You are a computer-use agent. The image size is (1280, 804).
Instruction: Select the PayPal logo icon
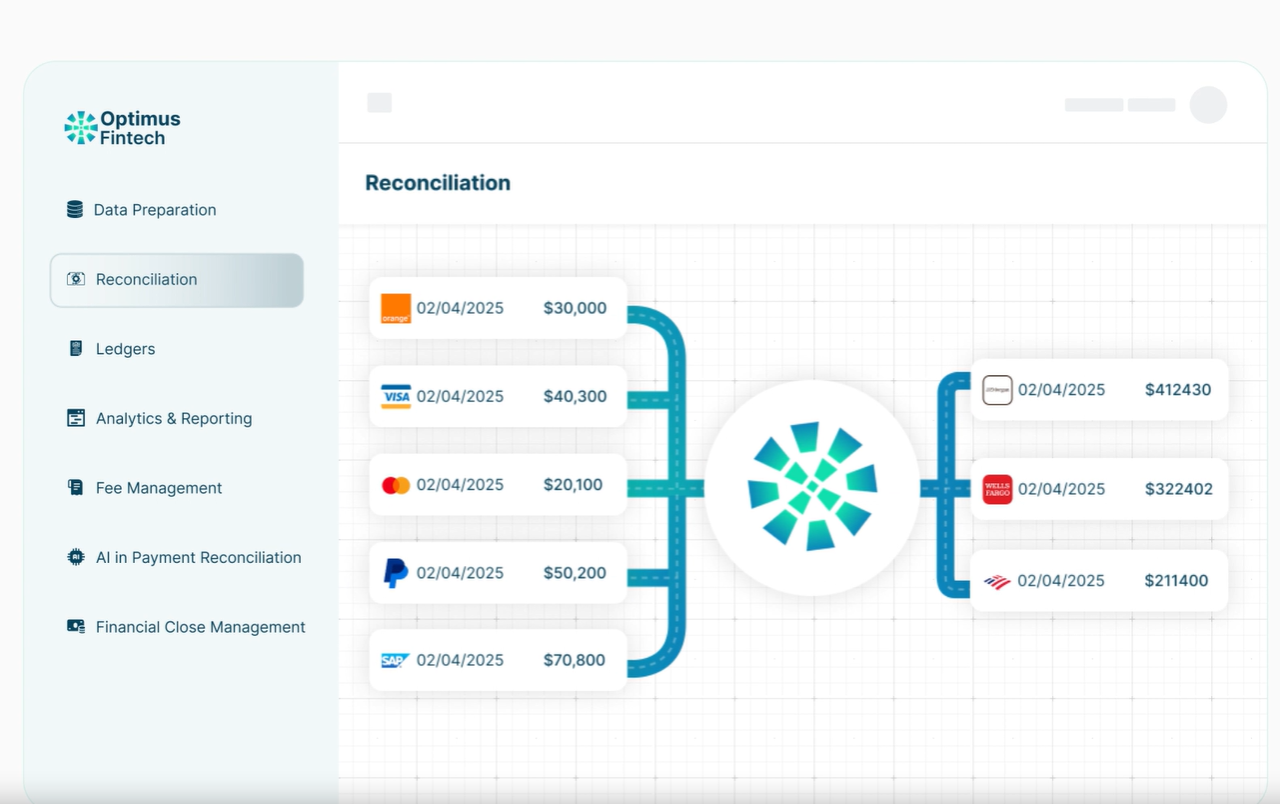(396, 573)
